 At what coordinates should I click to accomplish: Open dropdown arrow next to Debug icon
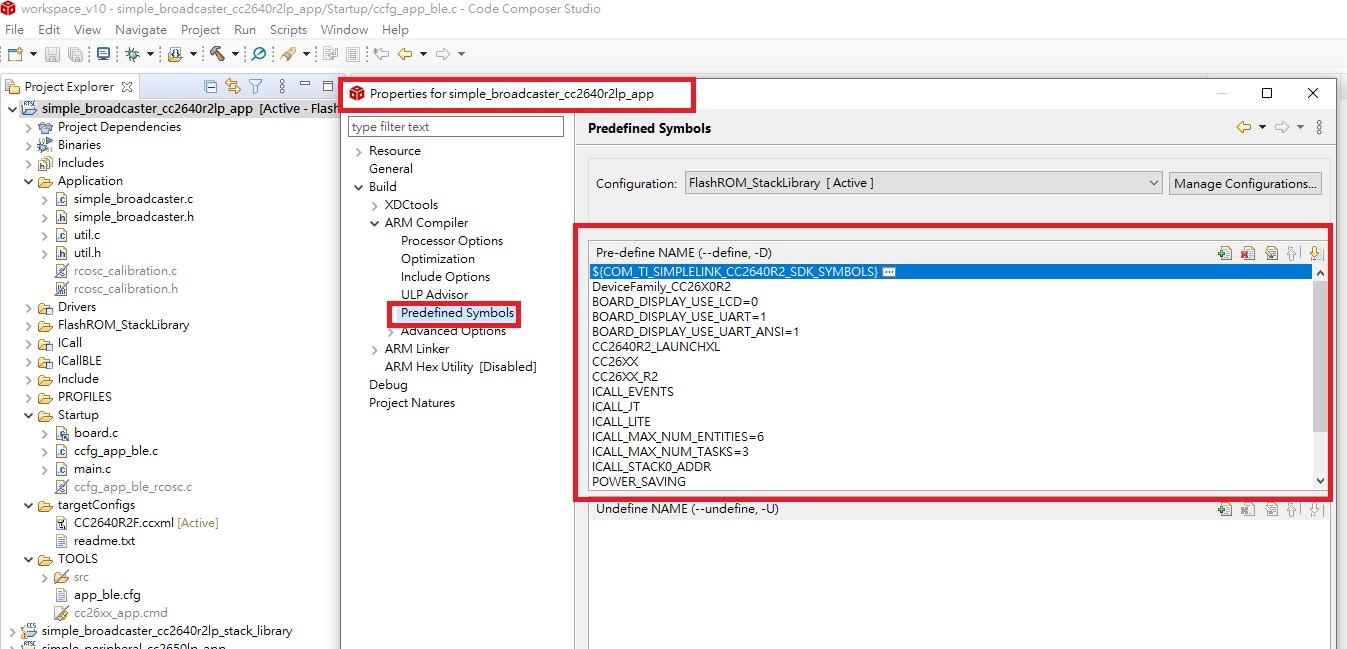pyautogui.click(x=150, y=54)
